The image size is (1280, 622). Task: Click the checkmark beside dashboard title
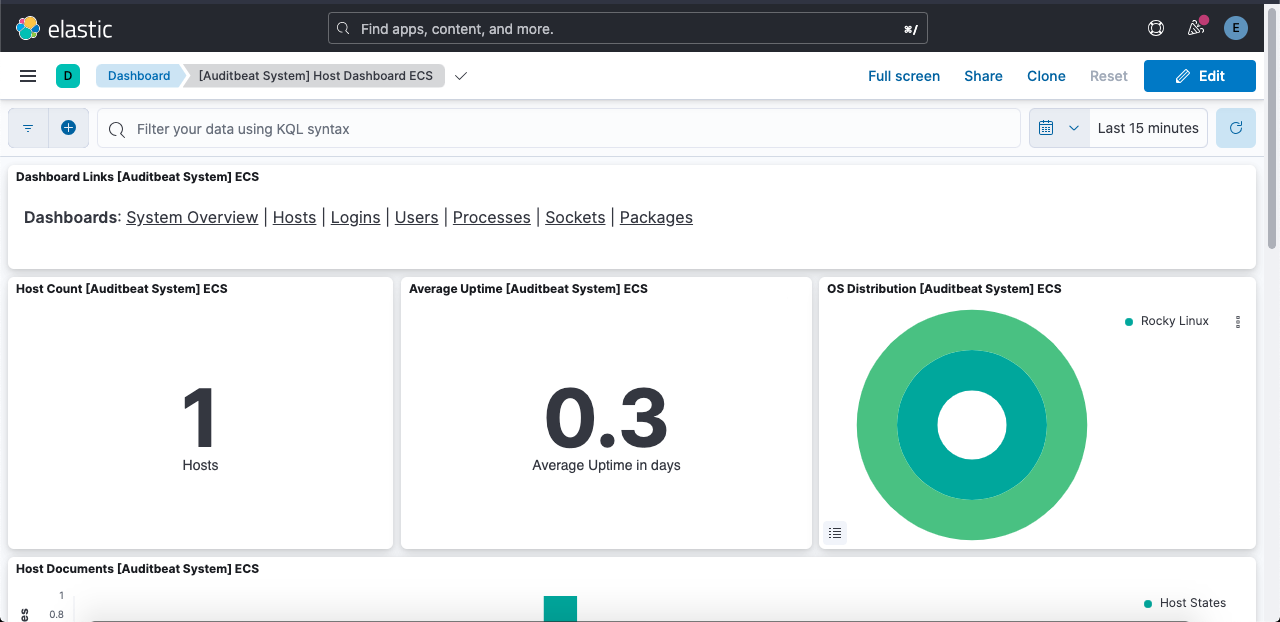click(461, 76)
